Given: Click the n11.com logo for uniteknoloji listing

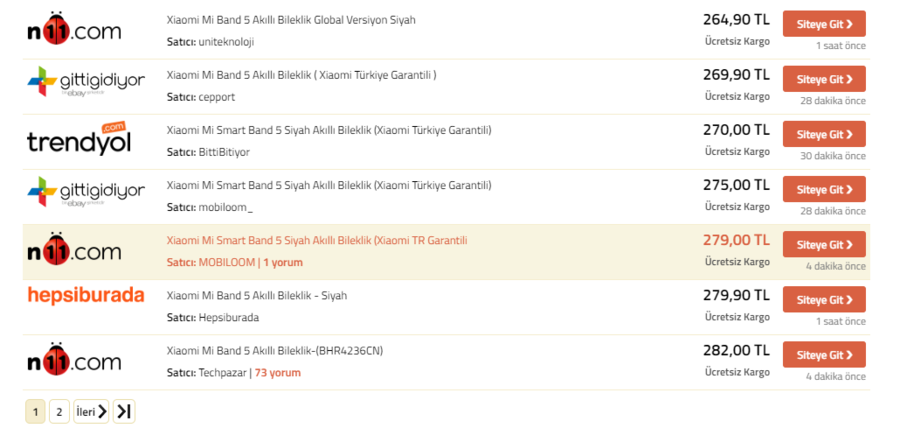Looking at the screenshot, I should [74, 27].
